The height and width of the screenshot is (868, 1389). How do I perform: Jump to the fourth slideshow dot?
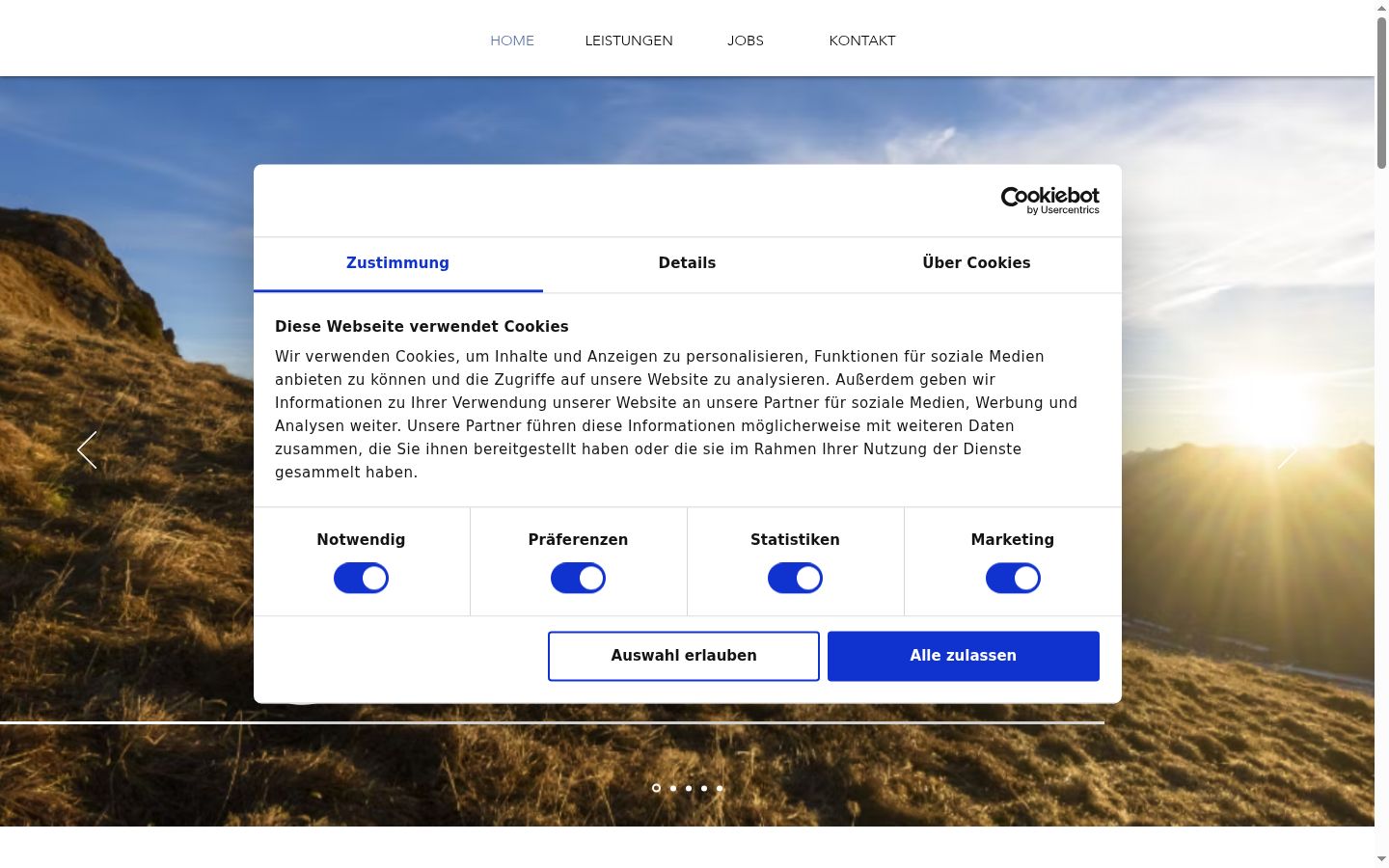(704, 788)
